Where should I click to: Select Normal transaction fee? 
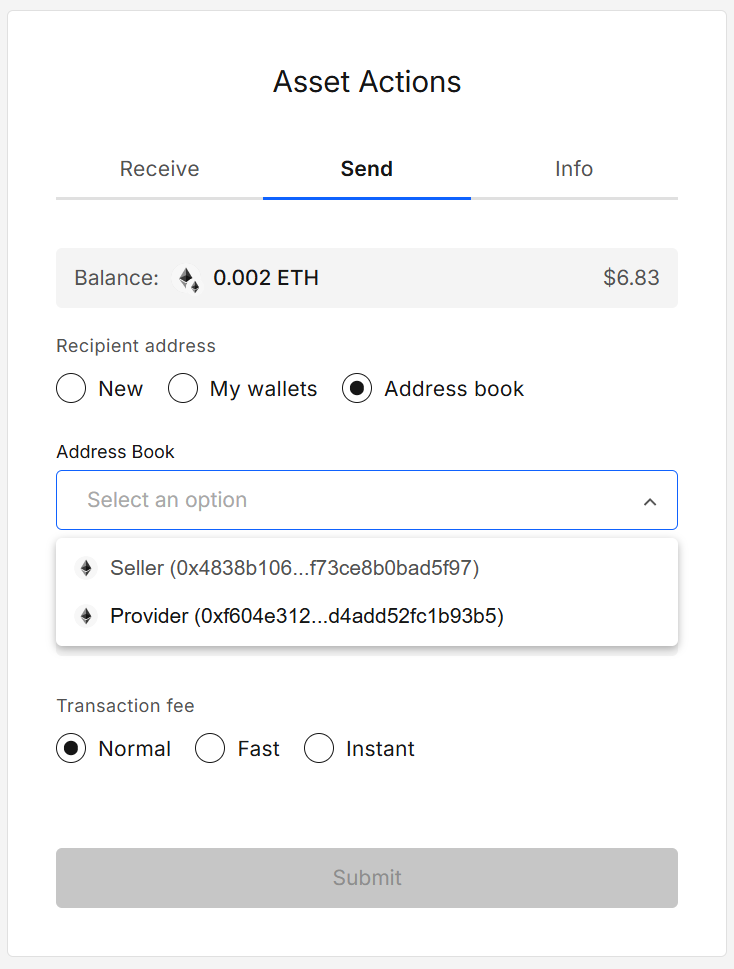(71, 748)
